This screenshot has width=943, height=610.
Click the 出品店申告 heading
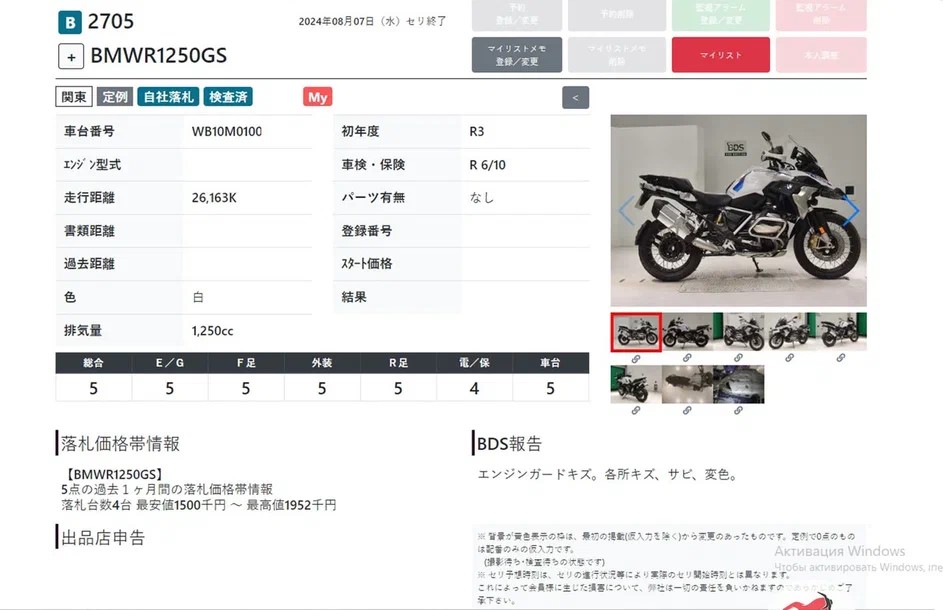103,538
